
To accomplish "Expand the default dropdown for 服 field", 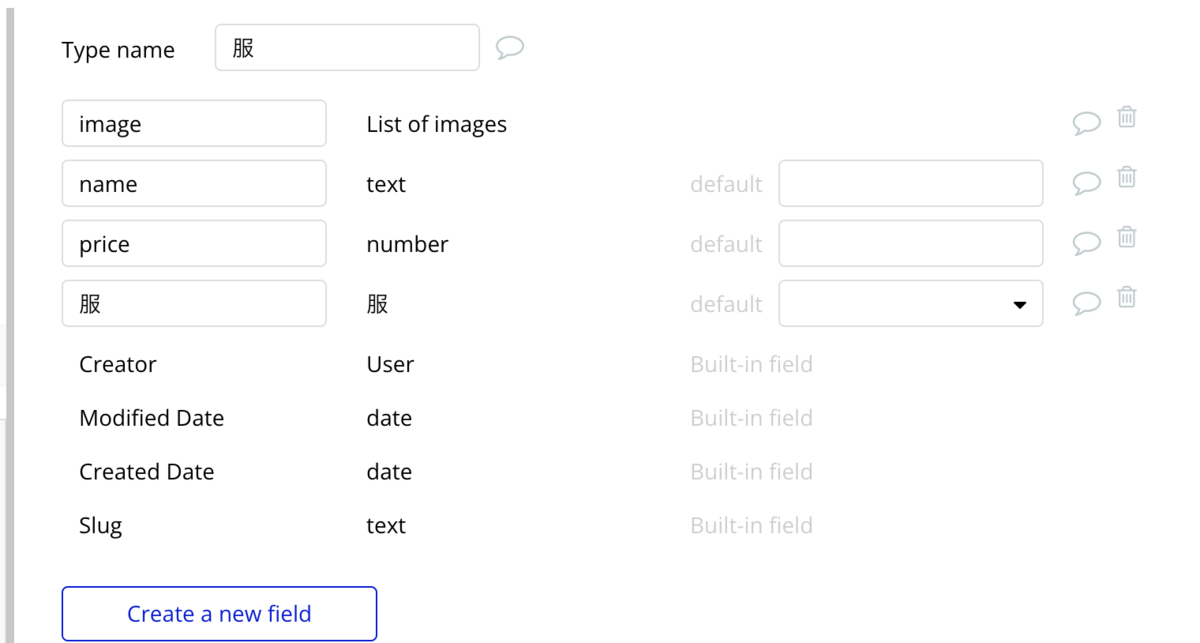I will (911, 303).
